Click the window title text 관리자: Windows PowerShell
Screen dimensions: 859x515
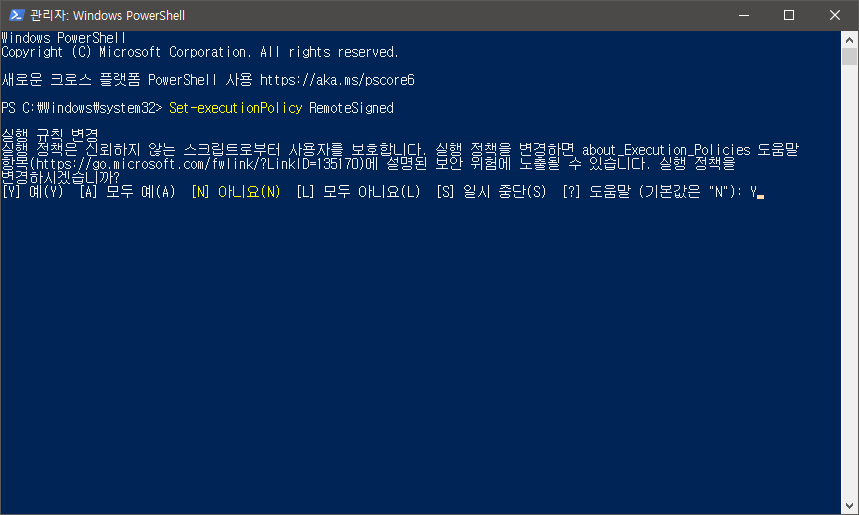pyautogui.click(x=107, y=15)
